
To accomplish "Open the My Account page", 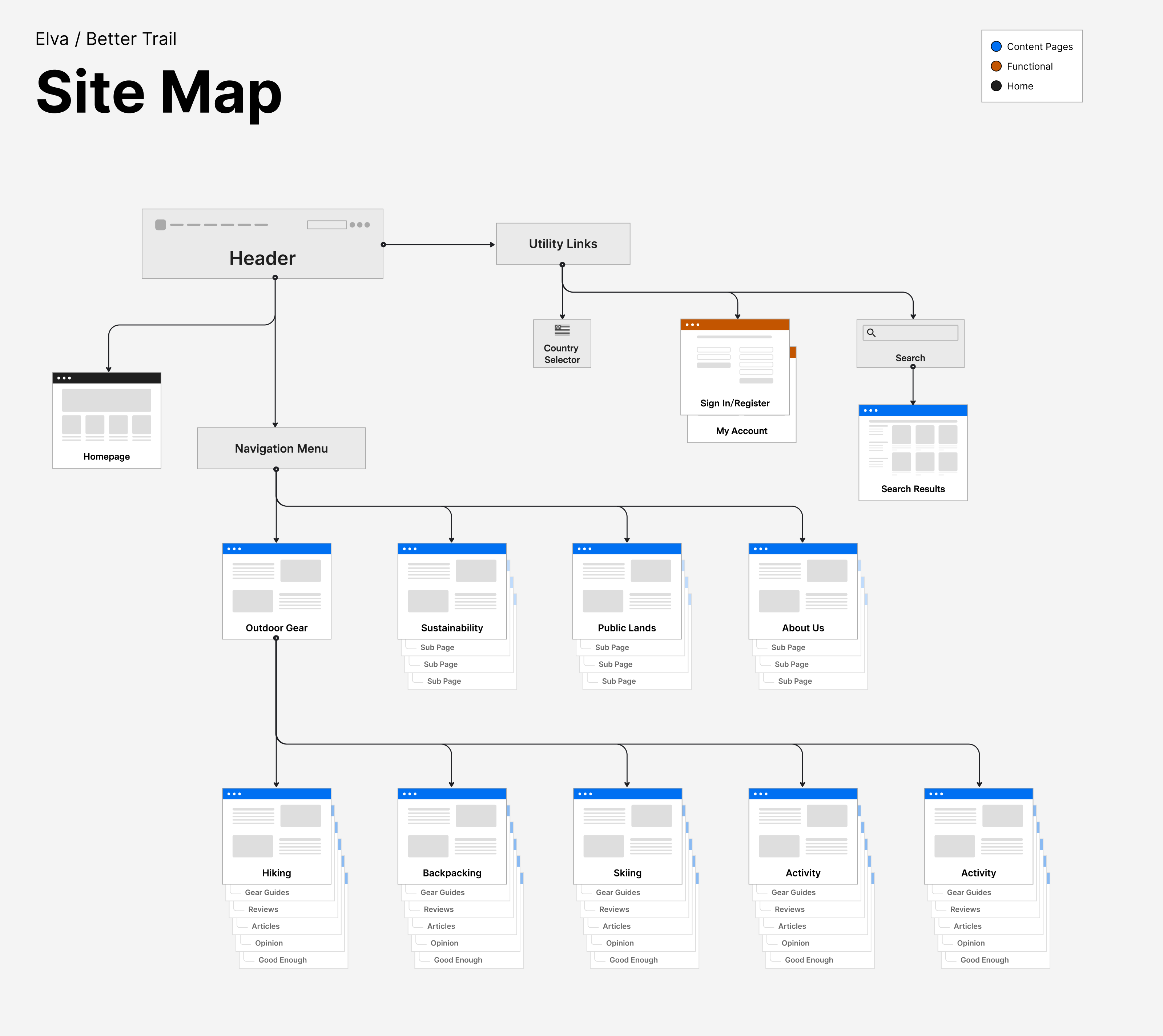I will click(741, 431).
